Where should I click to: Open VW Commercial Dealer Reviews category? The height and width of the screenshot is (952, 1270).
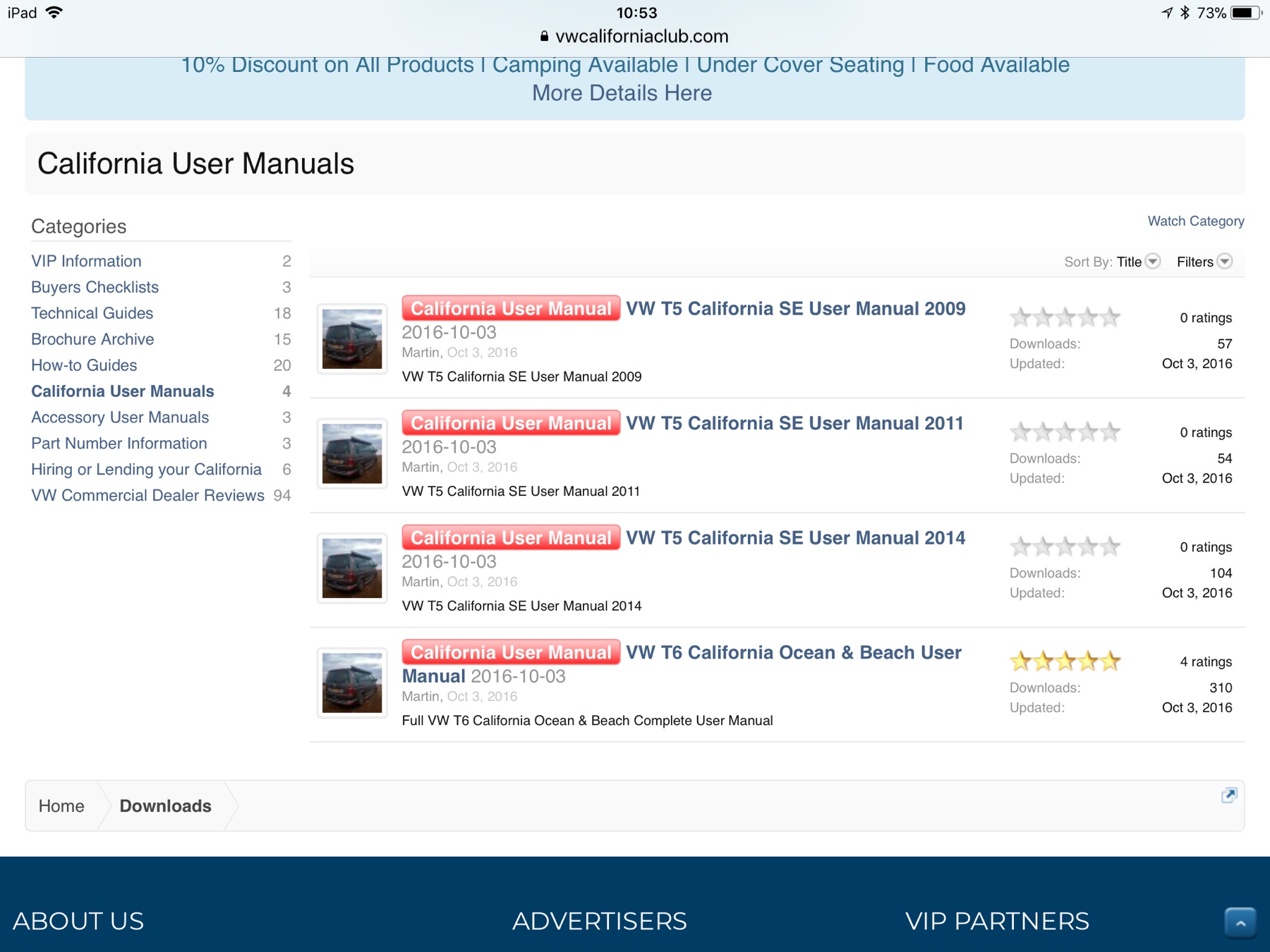point(147,495)
